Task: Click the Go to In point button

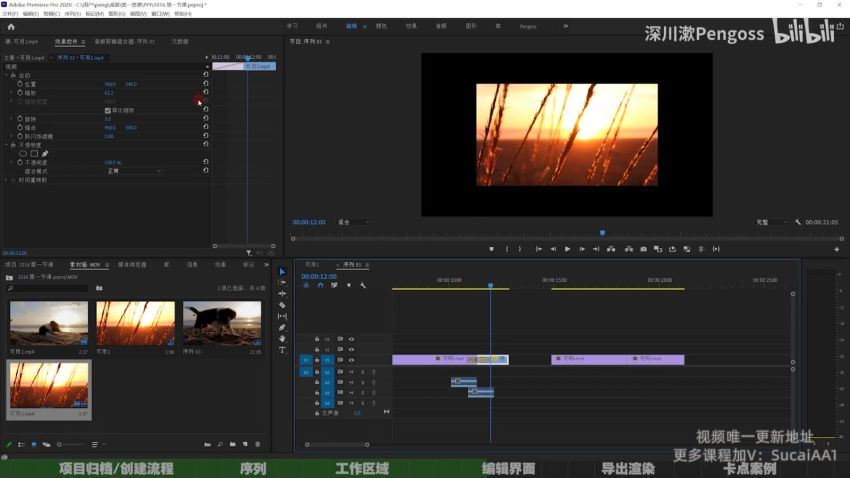Action: coord(539,249)
